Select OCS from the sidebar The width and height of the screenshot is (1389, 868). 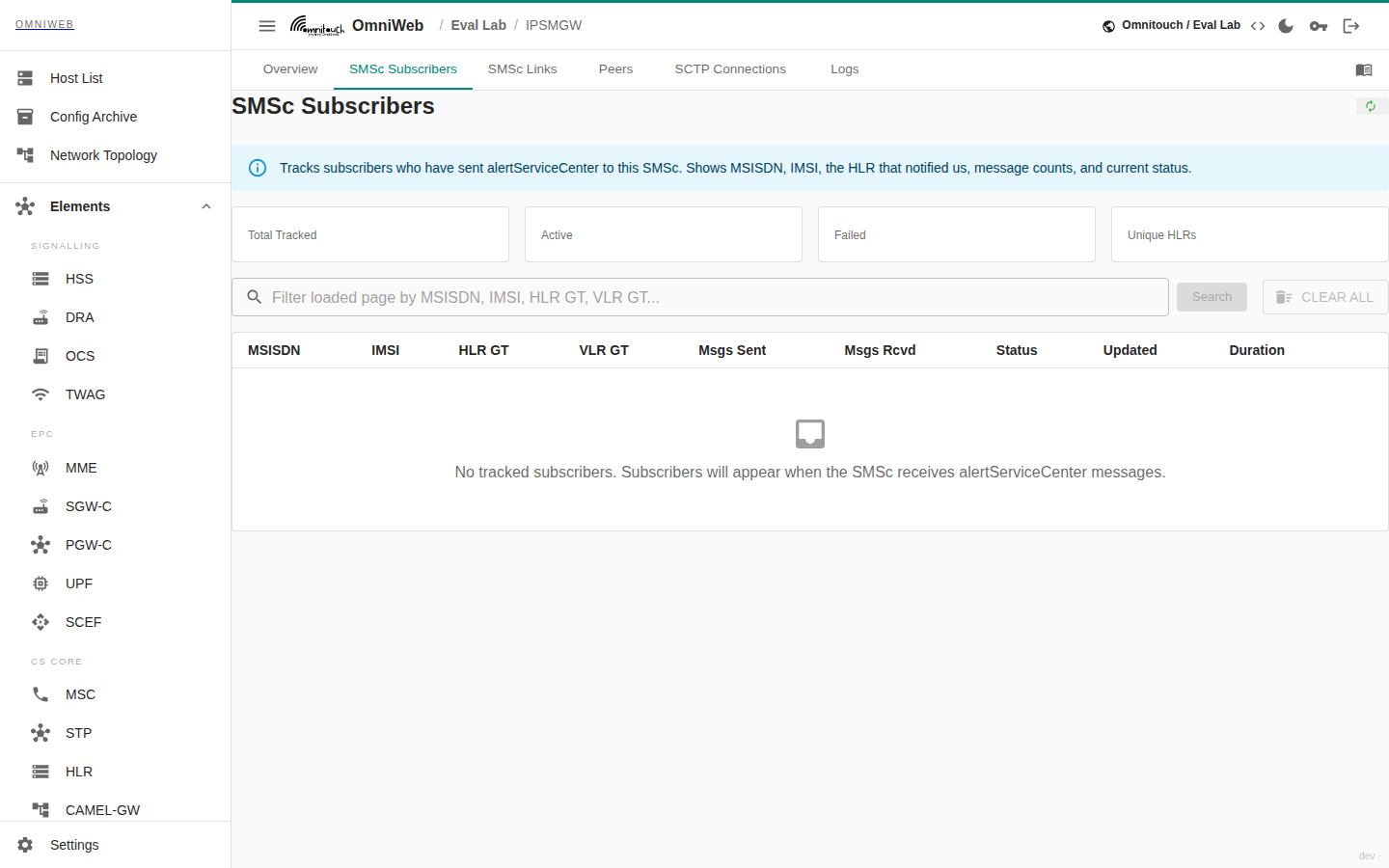click(116, 356)
